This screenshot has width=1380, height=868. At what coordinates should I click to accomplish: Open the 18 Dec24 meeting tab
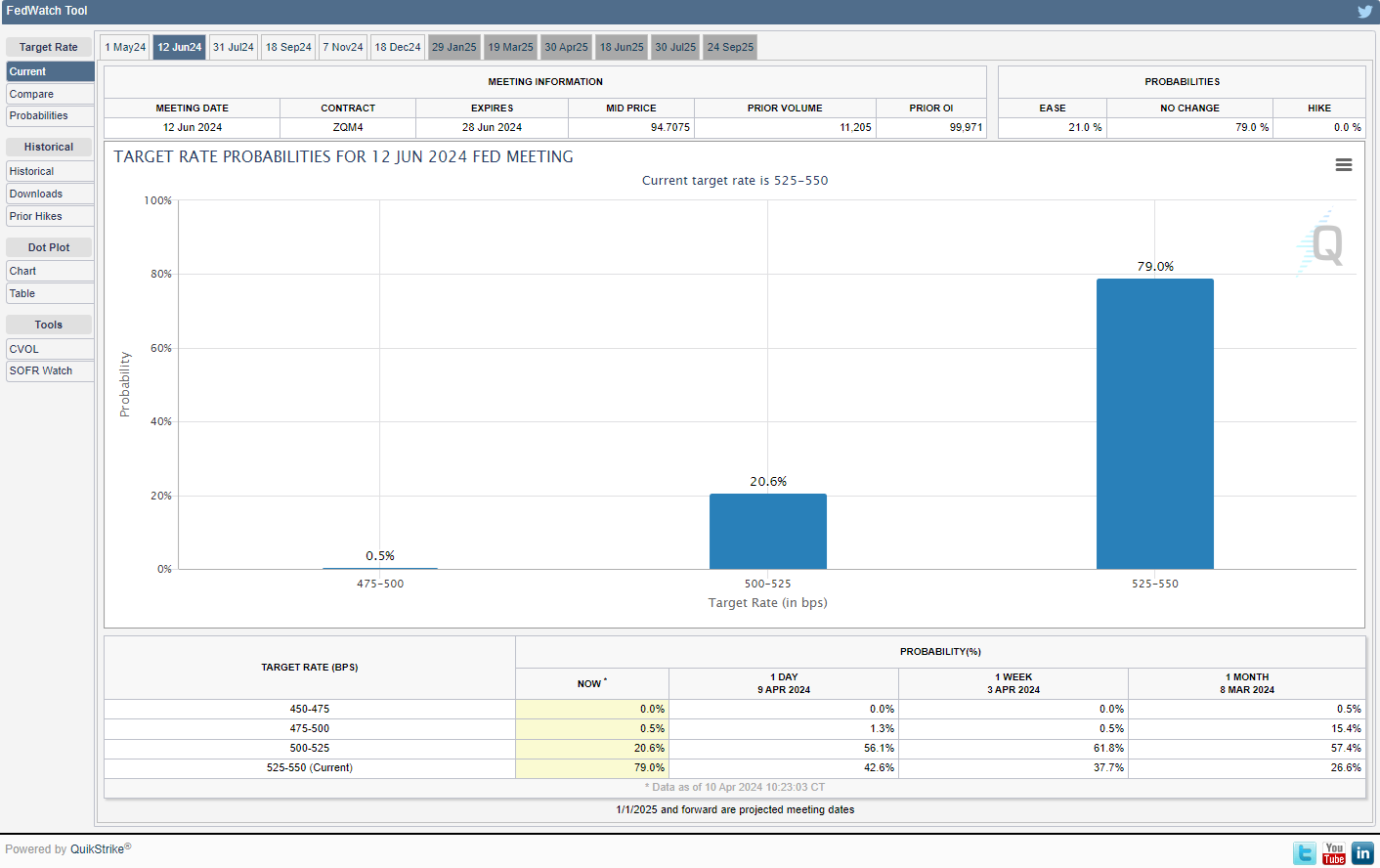click(x=398, y=47)
